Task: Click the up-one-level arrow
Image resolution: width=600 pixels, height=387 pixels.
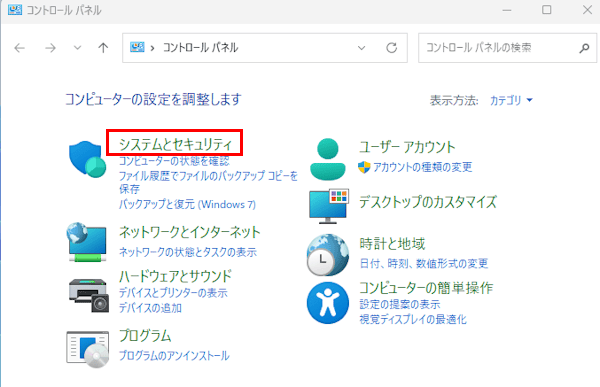Action: 103,48
